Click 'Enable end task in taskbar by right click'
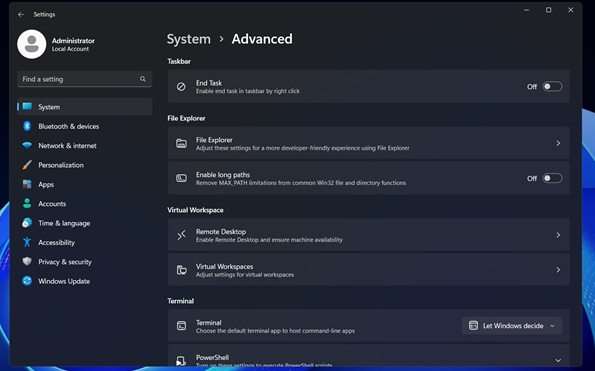This screenshot has height=371, width=595. [x=248, y=91]
